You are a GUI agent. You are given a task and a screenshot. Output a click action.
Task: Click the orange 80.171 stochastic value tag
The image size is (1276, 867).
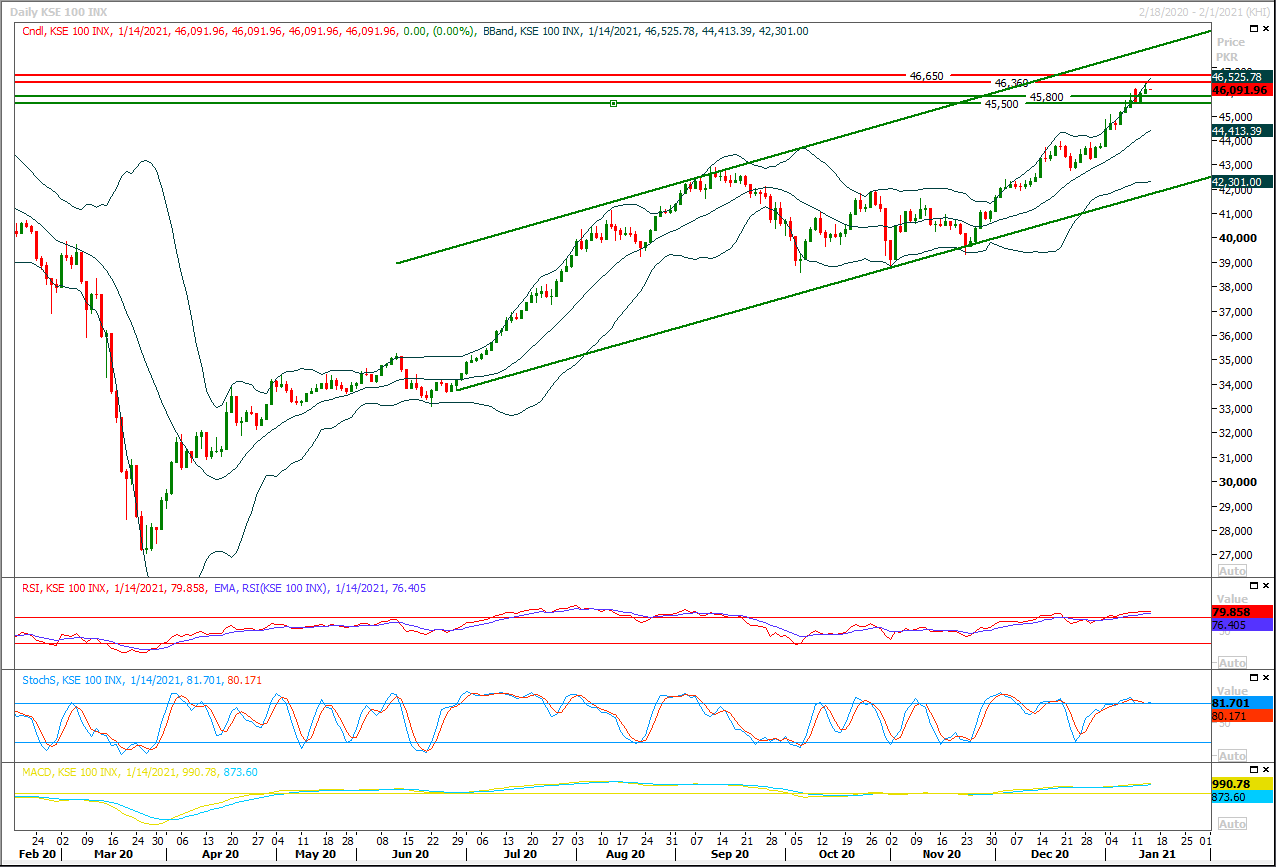(x=1241, y=716)
